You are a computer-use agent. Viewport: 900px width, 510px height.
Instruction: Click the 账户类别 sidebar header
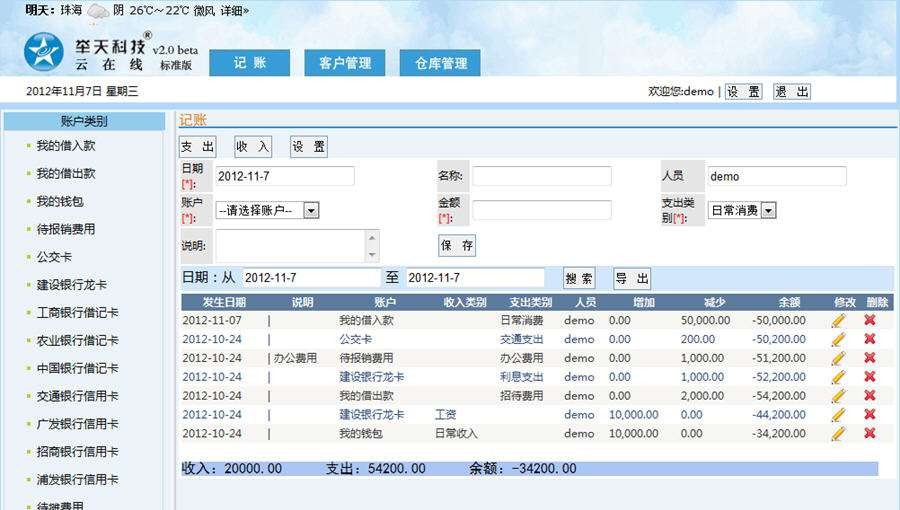point(84,121)
